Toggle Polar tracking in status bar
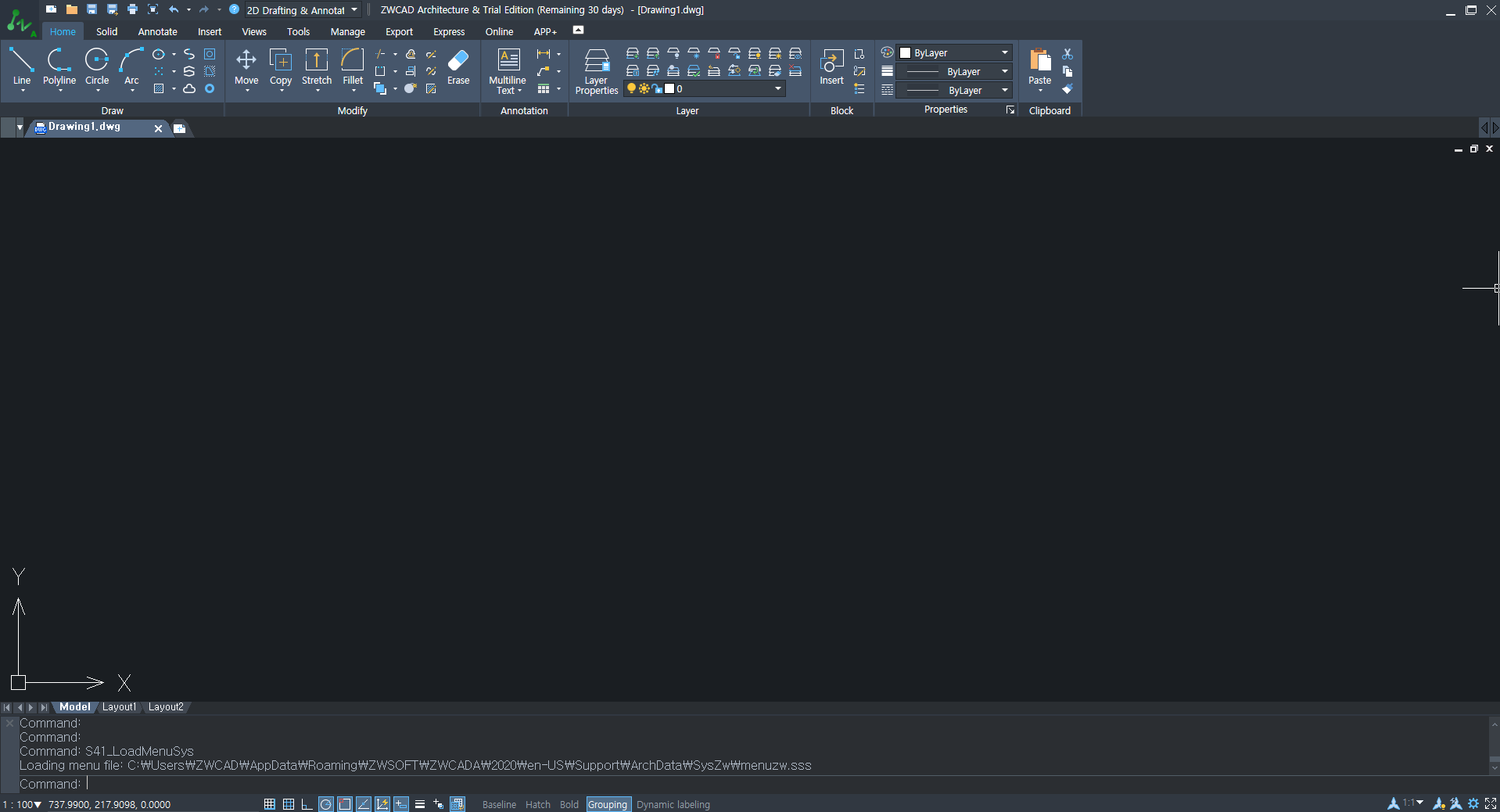The height and width of the screenshot is (812, 1500). coord(326,804)
